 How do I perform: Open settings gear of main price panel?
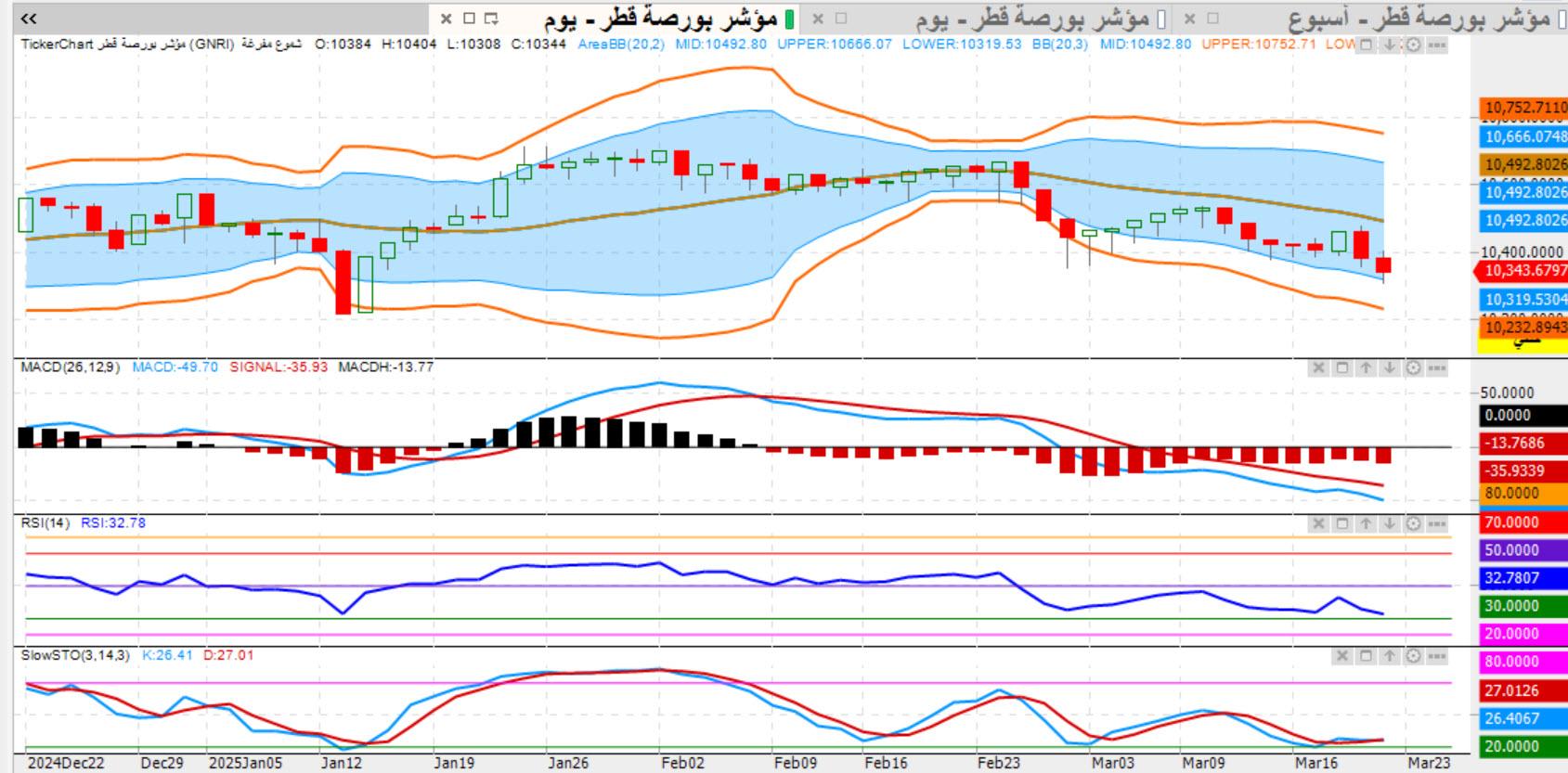1413,45
